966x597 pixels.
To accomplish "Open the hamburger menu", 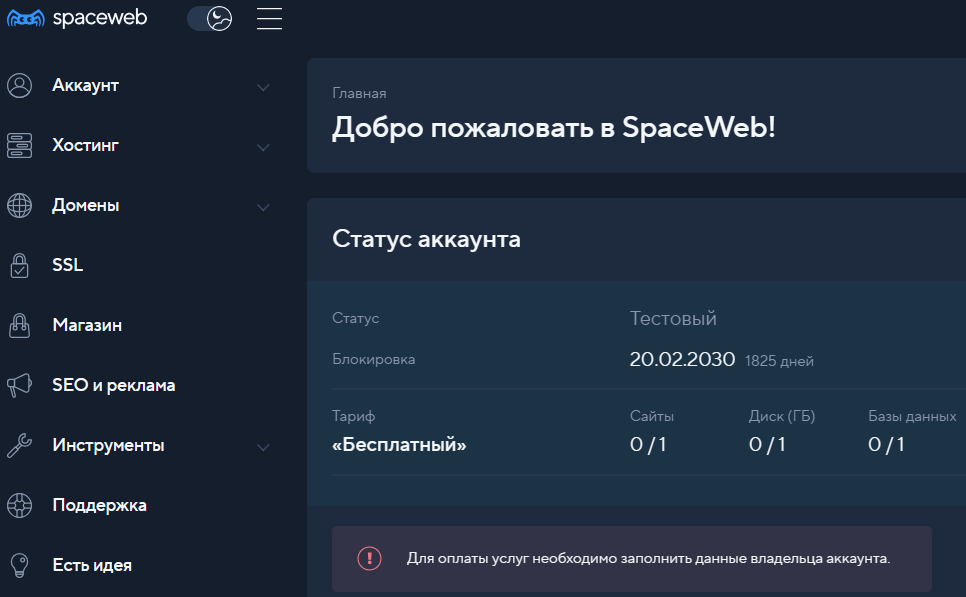I will [x=269, y=17].
